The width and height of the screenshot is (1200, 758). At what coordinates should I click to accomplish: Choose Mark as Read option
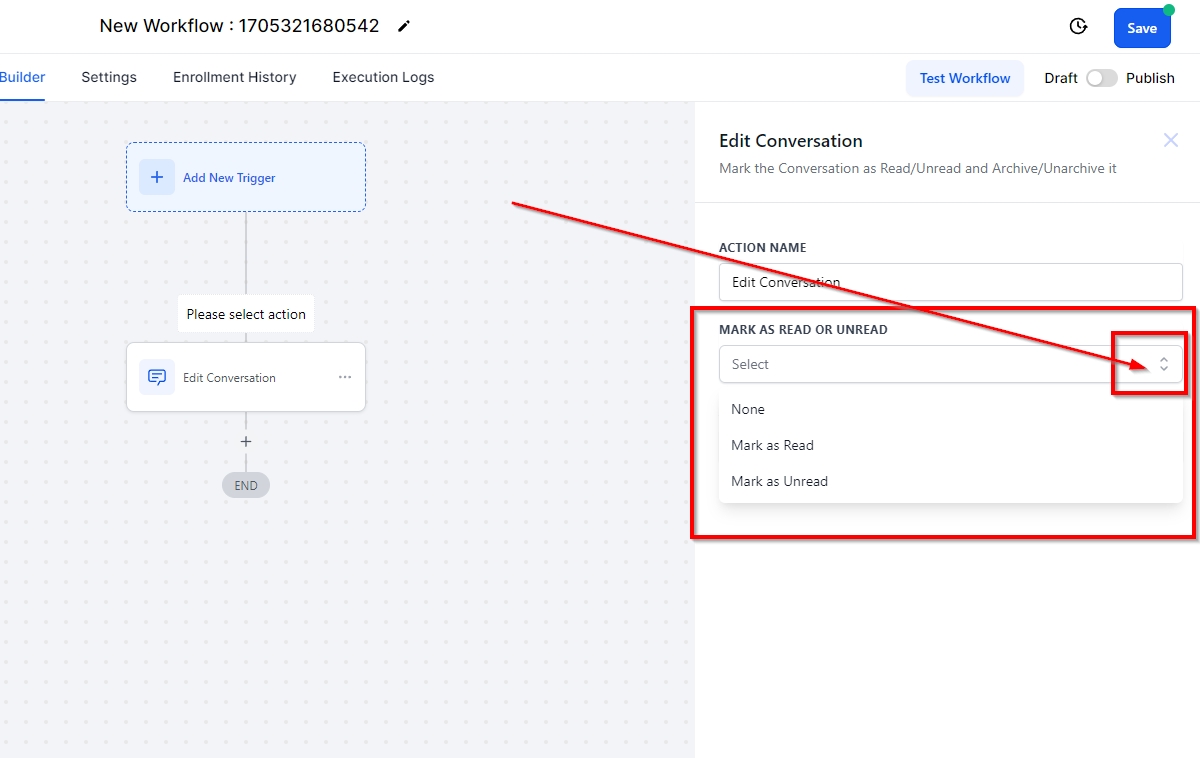click(772, 445)
